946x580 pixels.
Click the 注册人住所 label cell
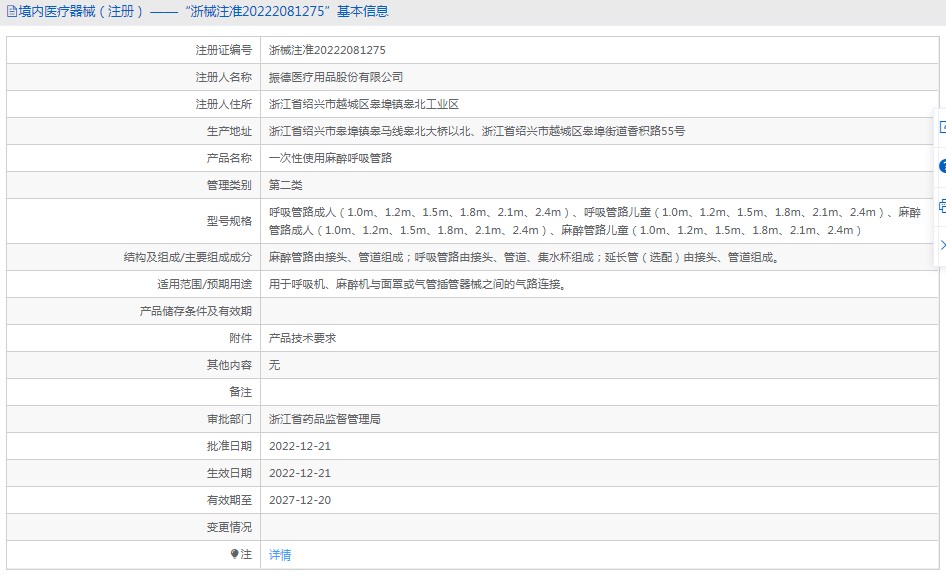point(133,104)
